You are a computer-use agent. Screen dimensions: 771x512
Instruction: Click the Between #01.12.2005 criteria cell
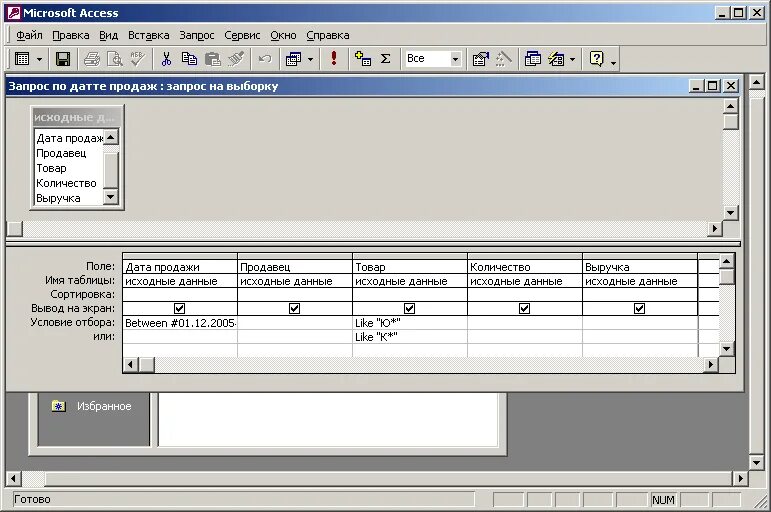(x=180, y=323)
